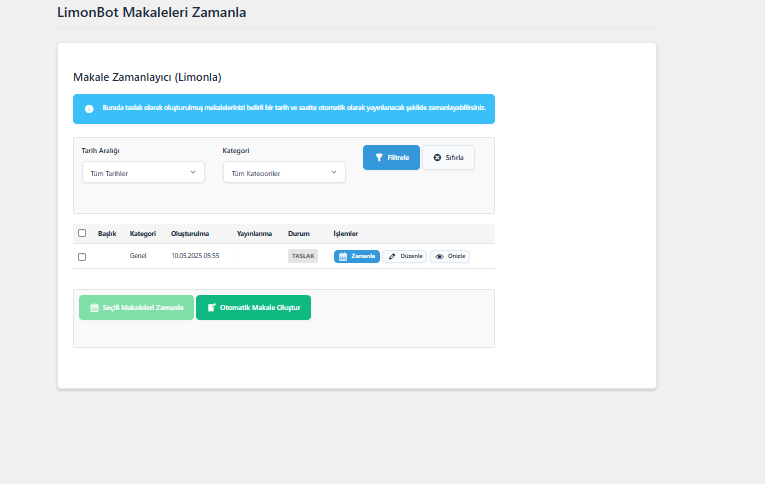Click the Sıfırla reset button

448,158
